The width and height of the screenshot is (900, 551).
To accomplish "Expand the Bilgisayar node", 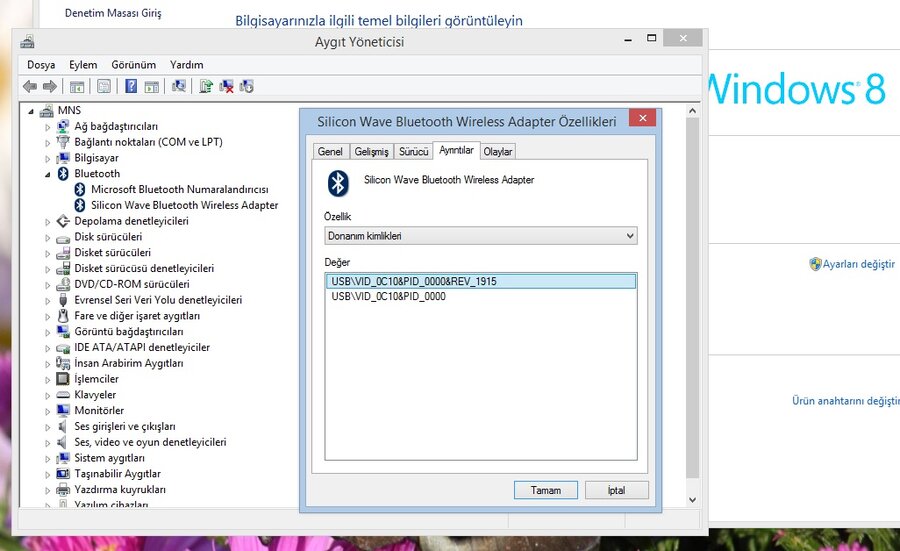I will click(48, 159).
